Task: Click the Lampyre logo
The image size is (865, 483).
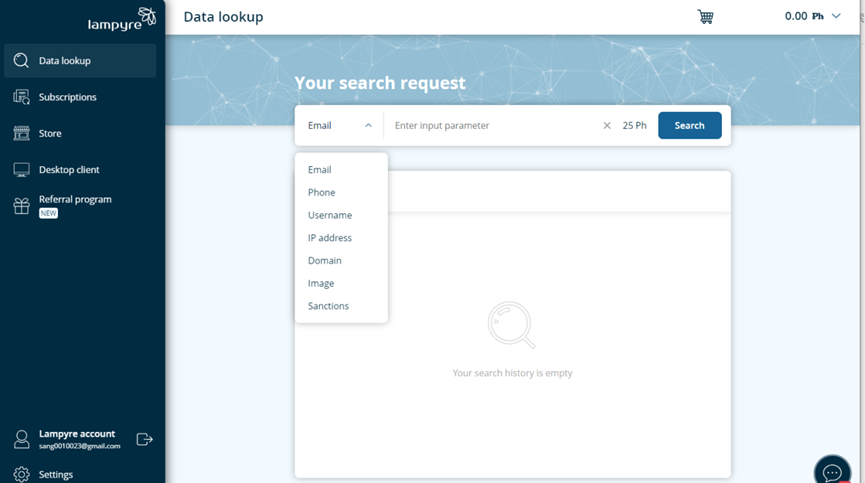Action: (122, 19)
